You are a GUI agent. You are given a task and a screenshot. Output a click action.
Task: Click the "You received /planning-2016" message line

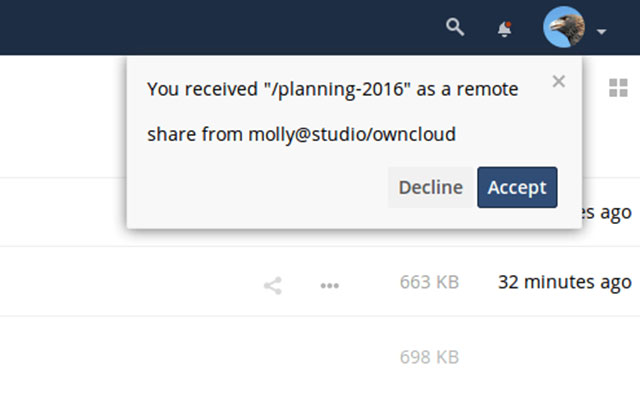pos(332,89)
